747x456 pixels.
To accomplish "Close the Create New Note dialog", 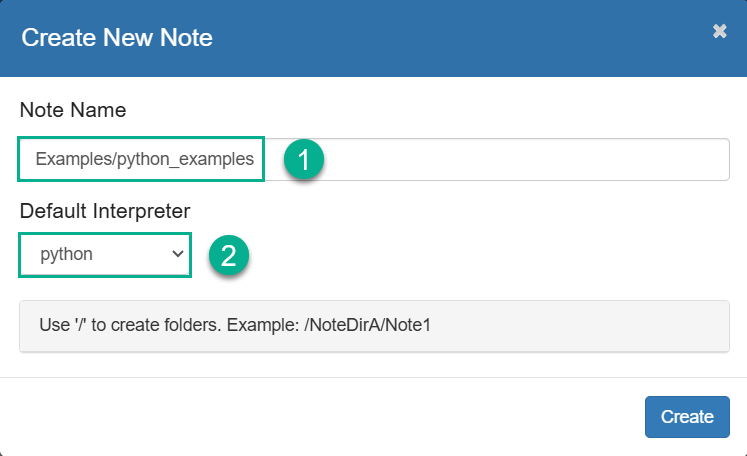I will click(719, 31).
